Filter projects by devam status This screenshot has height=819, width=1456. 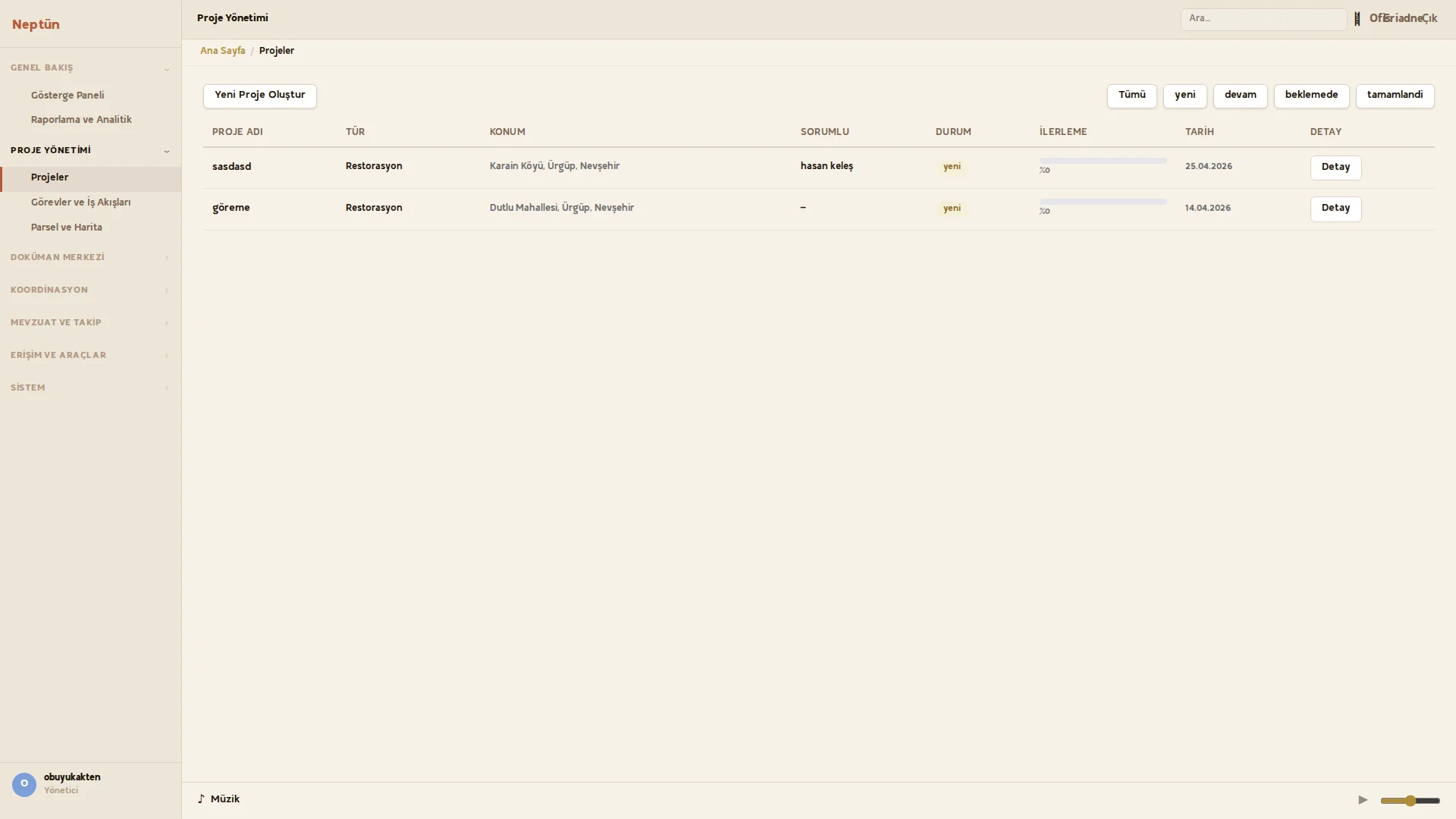click(x=1240, y=96)
